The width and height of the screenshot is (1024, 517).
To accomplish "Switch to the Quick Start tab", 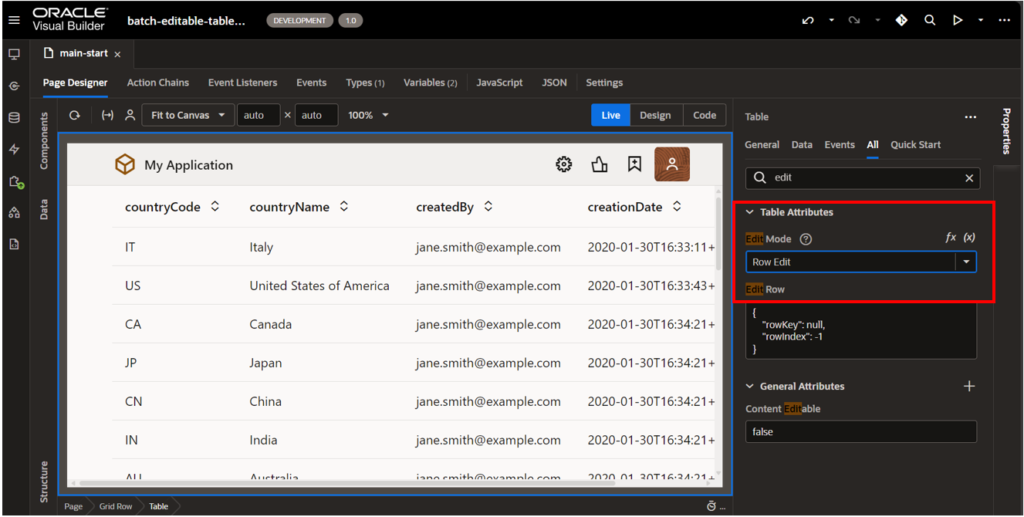I will coord(915,145).
